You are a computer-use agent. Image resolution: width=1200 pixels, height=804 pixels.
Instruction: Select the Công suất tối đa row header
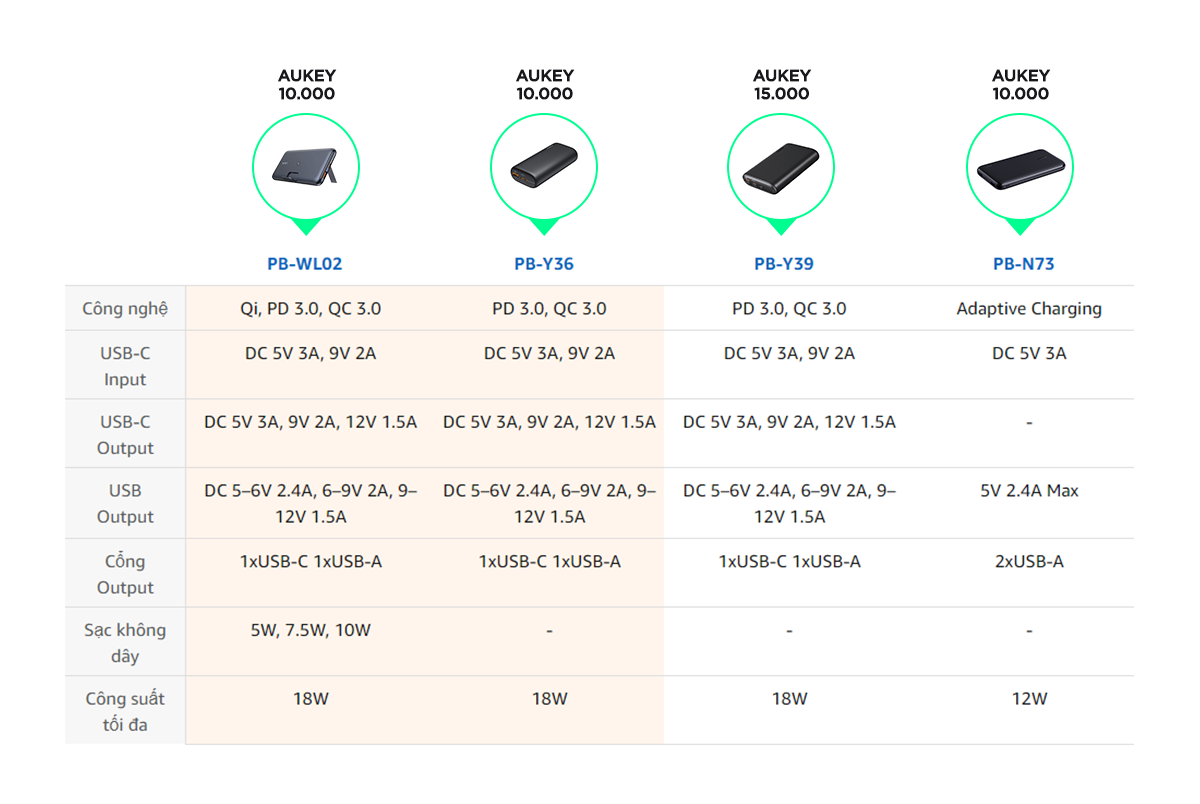pyautogui.click(x=125, y=711)
